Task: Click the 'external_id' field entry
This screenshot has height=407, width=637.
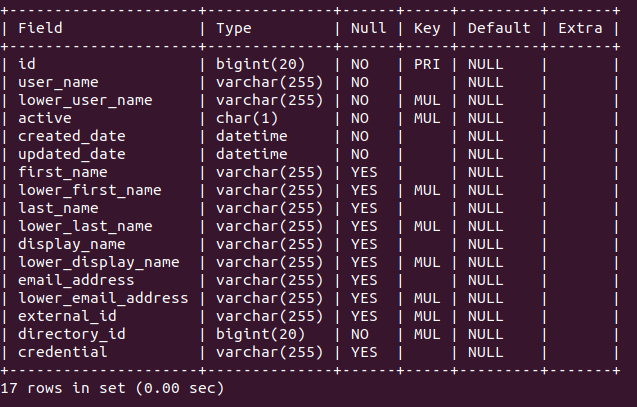Action: click(x=68, y=316)
